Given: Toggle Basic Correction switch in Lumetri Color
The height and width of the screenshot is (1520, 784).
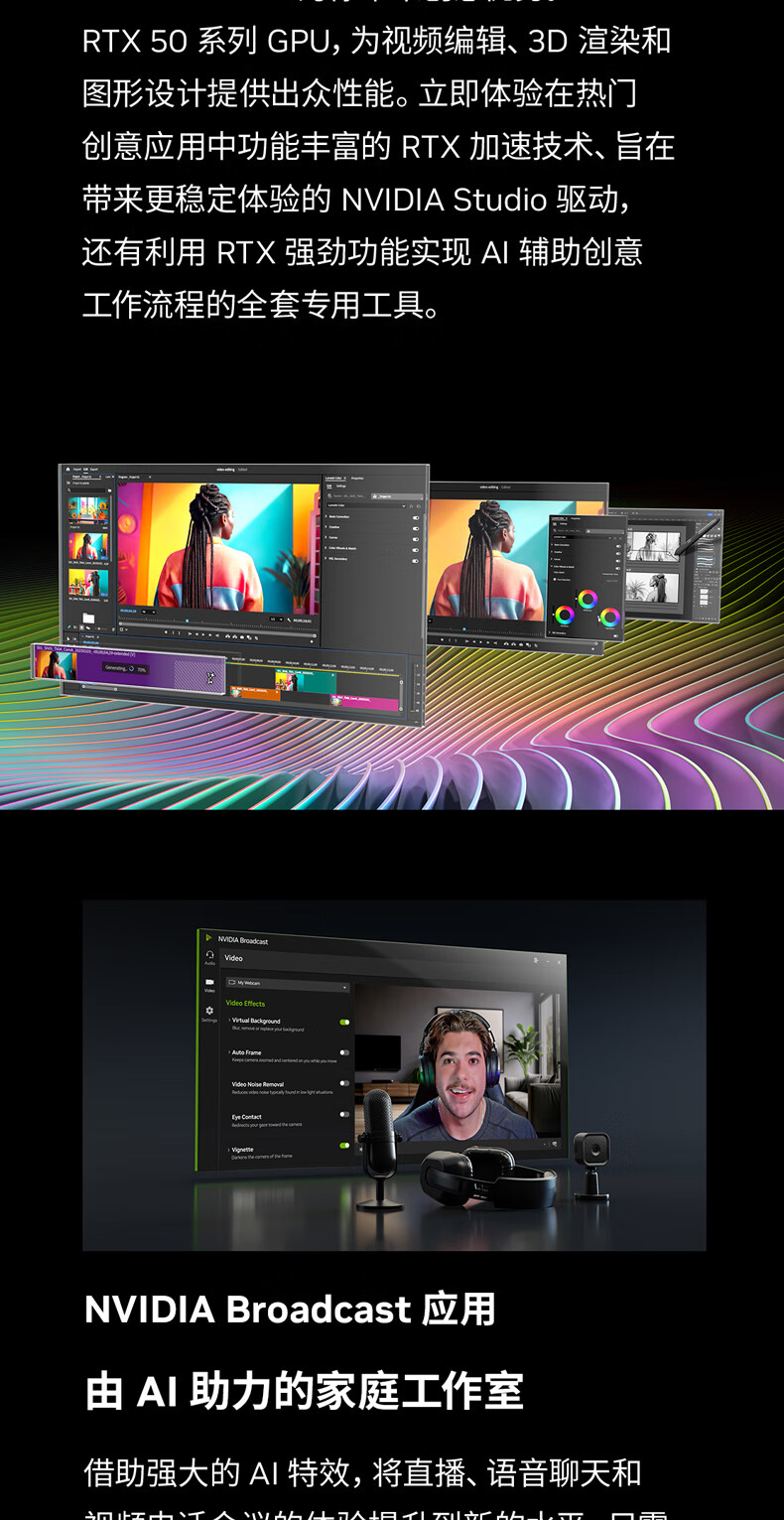Looking at the screenshot, I should click(416, 517).
